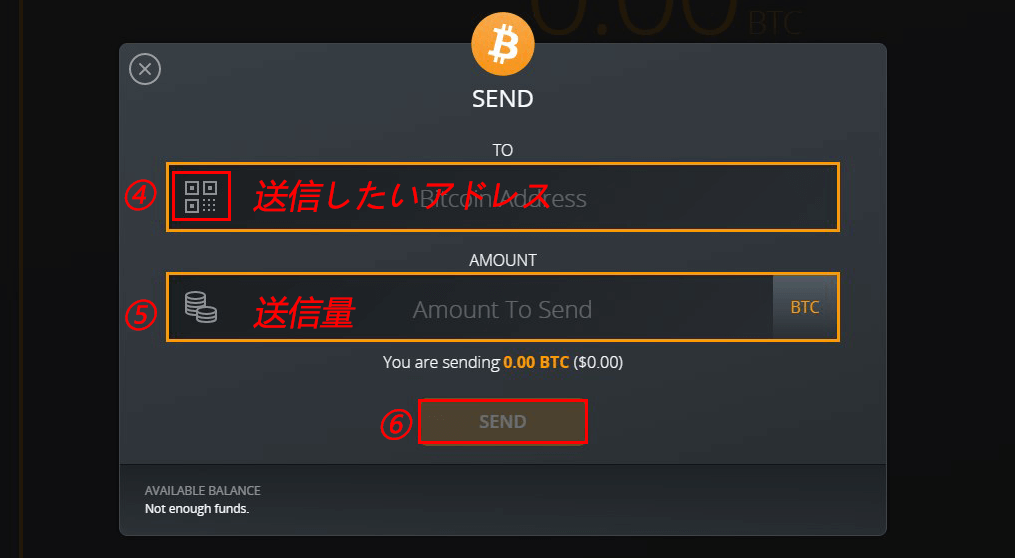
Task: Click the Not enough funds message
Action: tap(197, 509)
